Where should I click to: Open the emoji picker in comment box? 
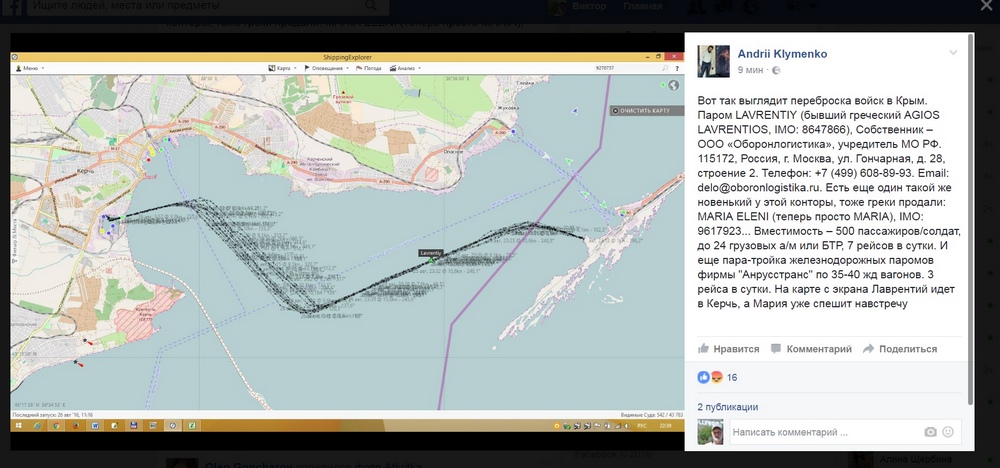[948, 432]
